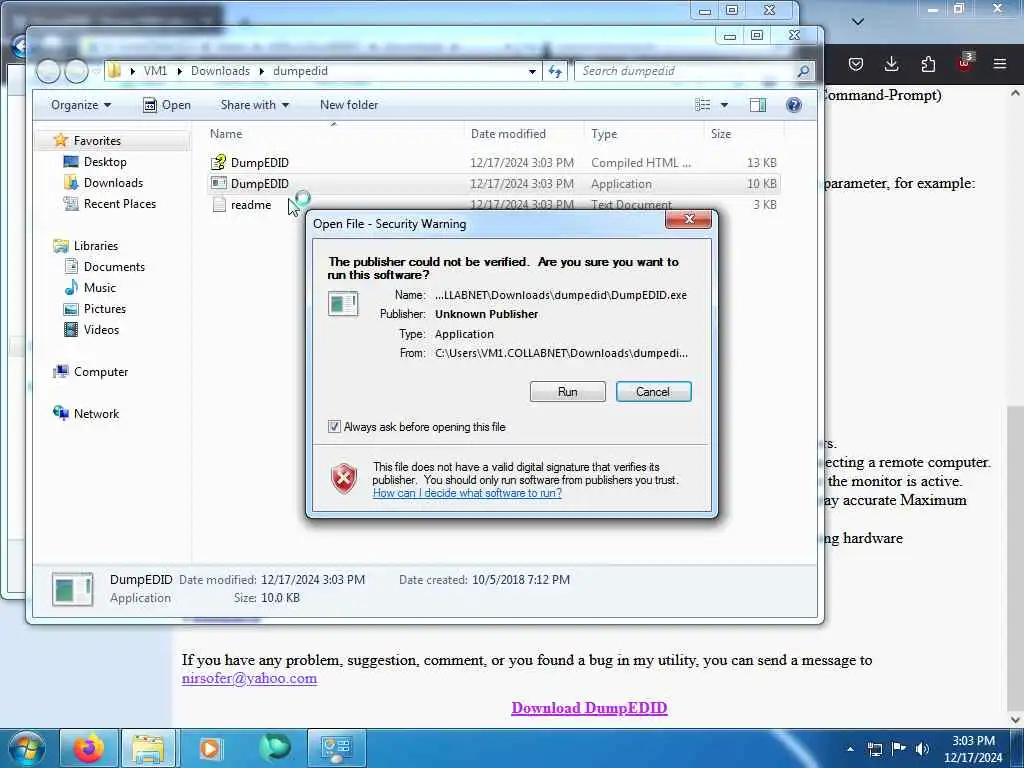Image resolution: width=1024 pixels, height=768 pixels.
Task: Expand the Firefox list all tabs chevron
Action: point(858,22)
